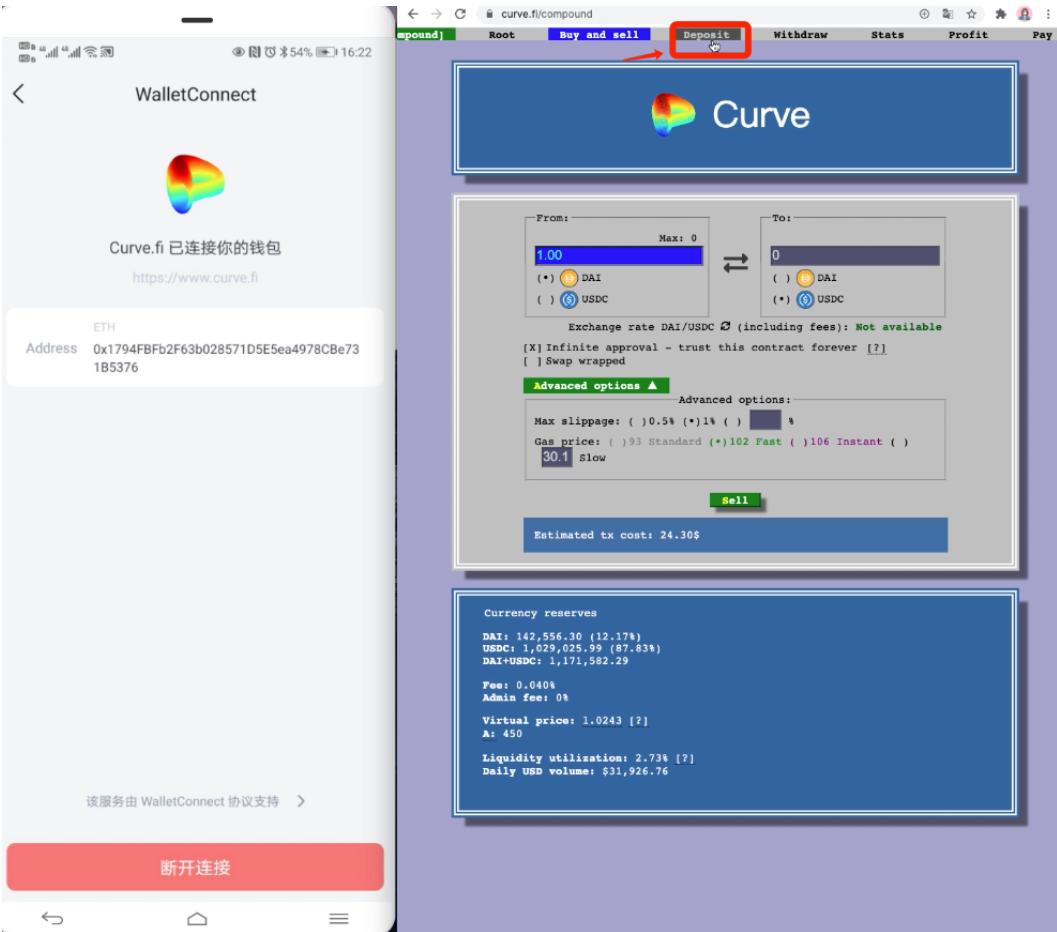Collapse the Advanced options section
1057x932 pixels.
(x=595, y=385)
